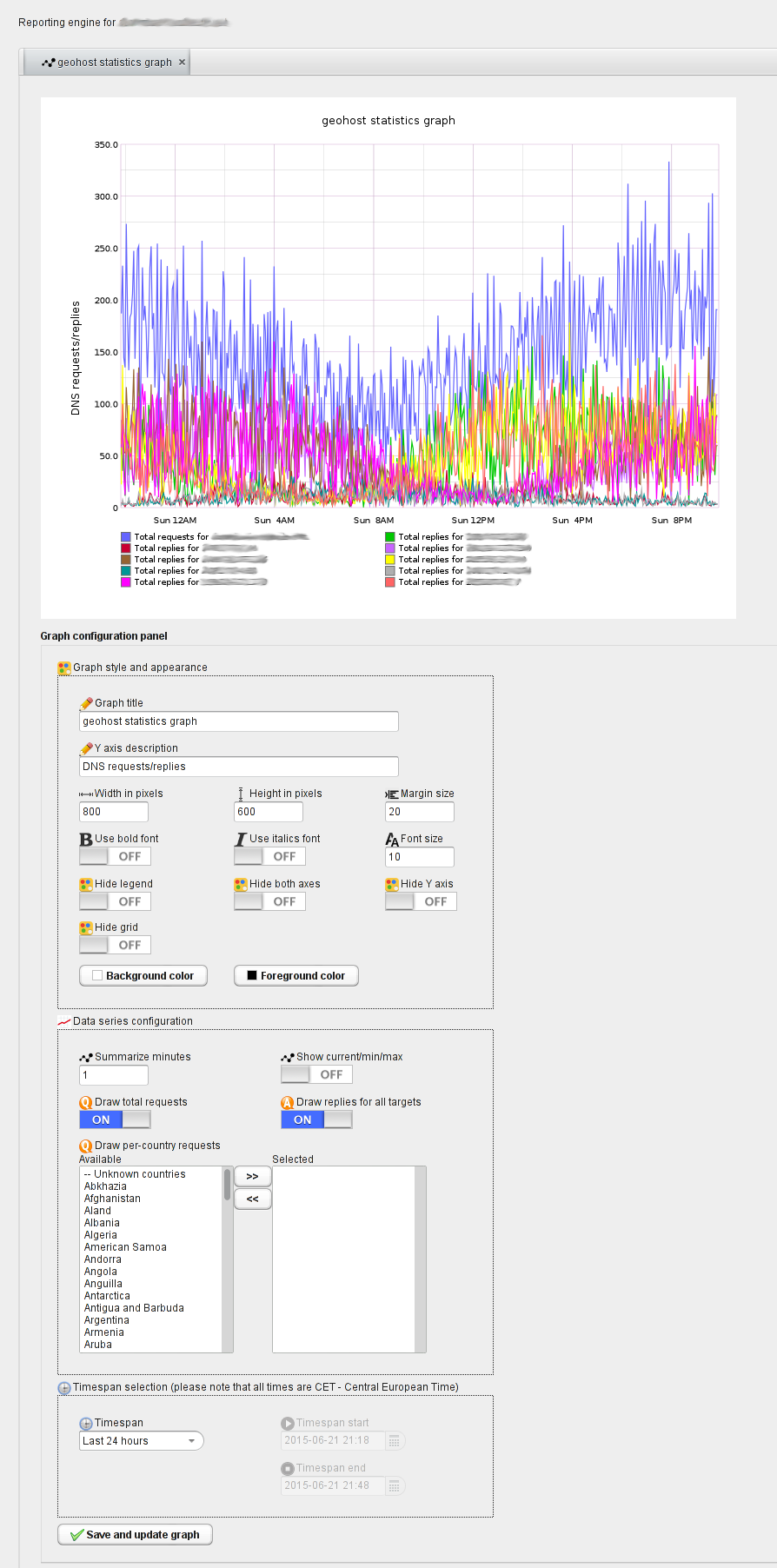Click the Font size field
The image size is (777, 1568).
click(420, 857)
